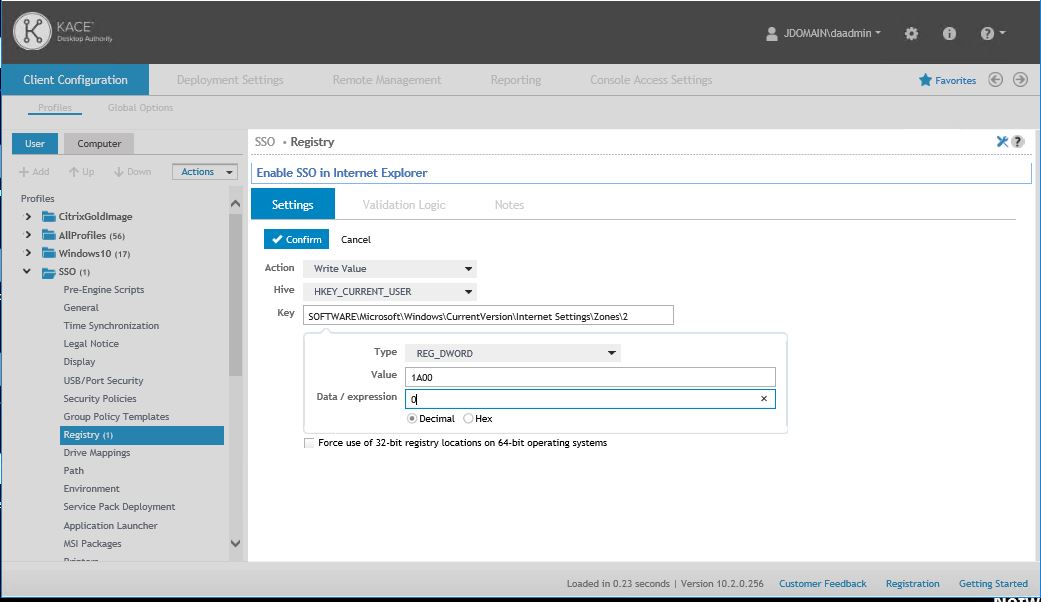Go back with the left arrow icon

click(x=995, y=80)
